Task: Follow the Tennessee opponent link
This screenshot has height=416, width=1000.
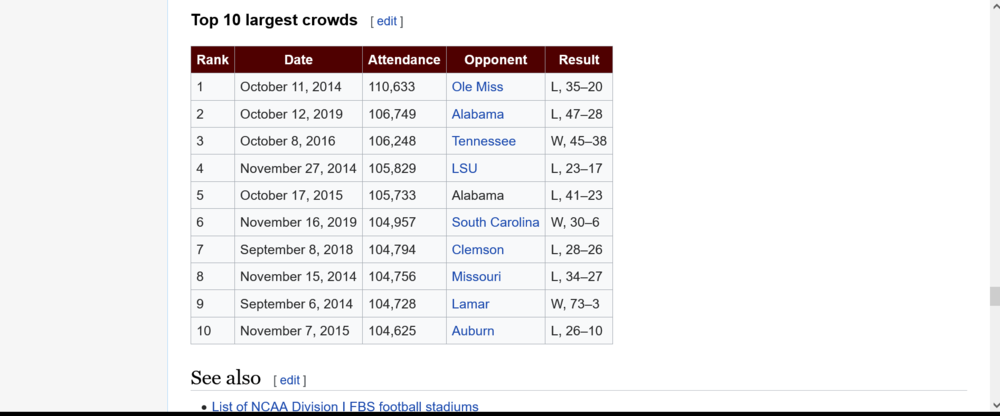Action: pyautogui.click(x=483, y=141)
